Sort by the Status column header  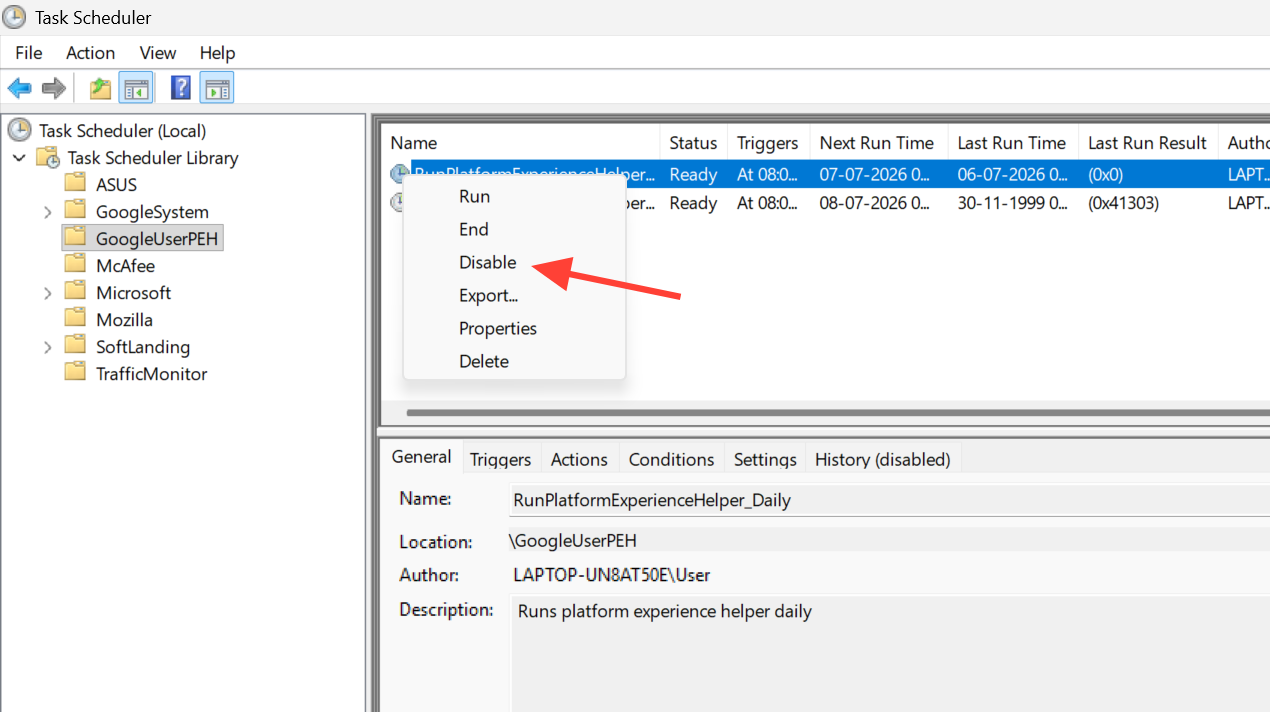pyautogui.click(x=694, y=142)
